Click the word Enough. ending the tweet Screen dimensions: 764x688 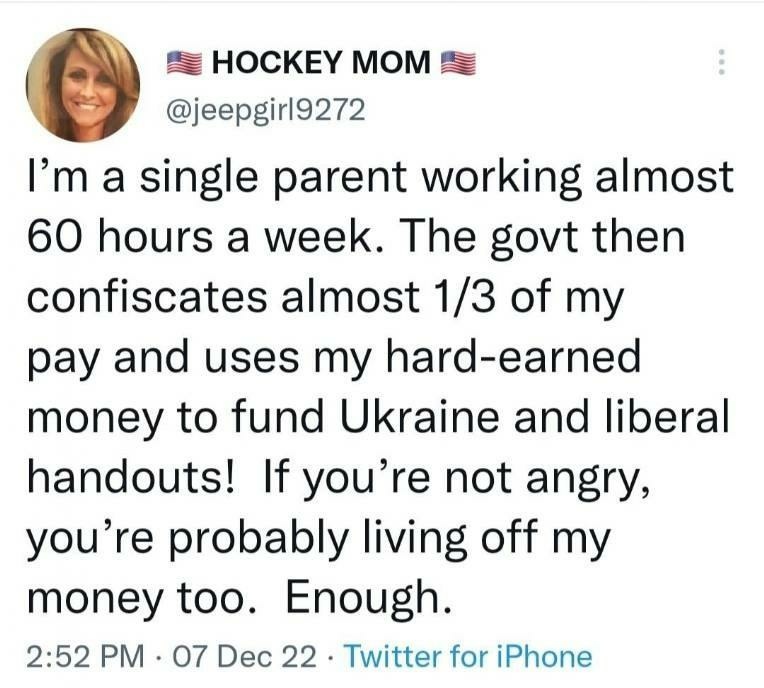[368, 598]
